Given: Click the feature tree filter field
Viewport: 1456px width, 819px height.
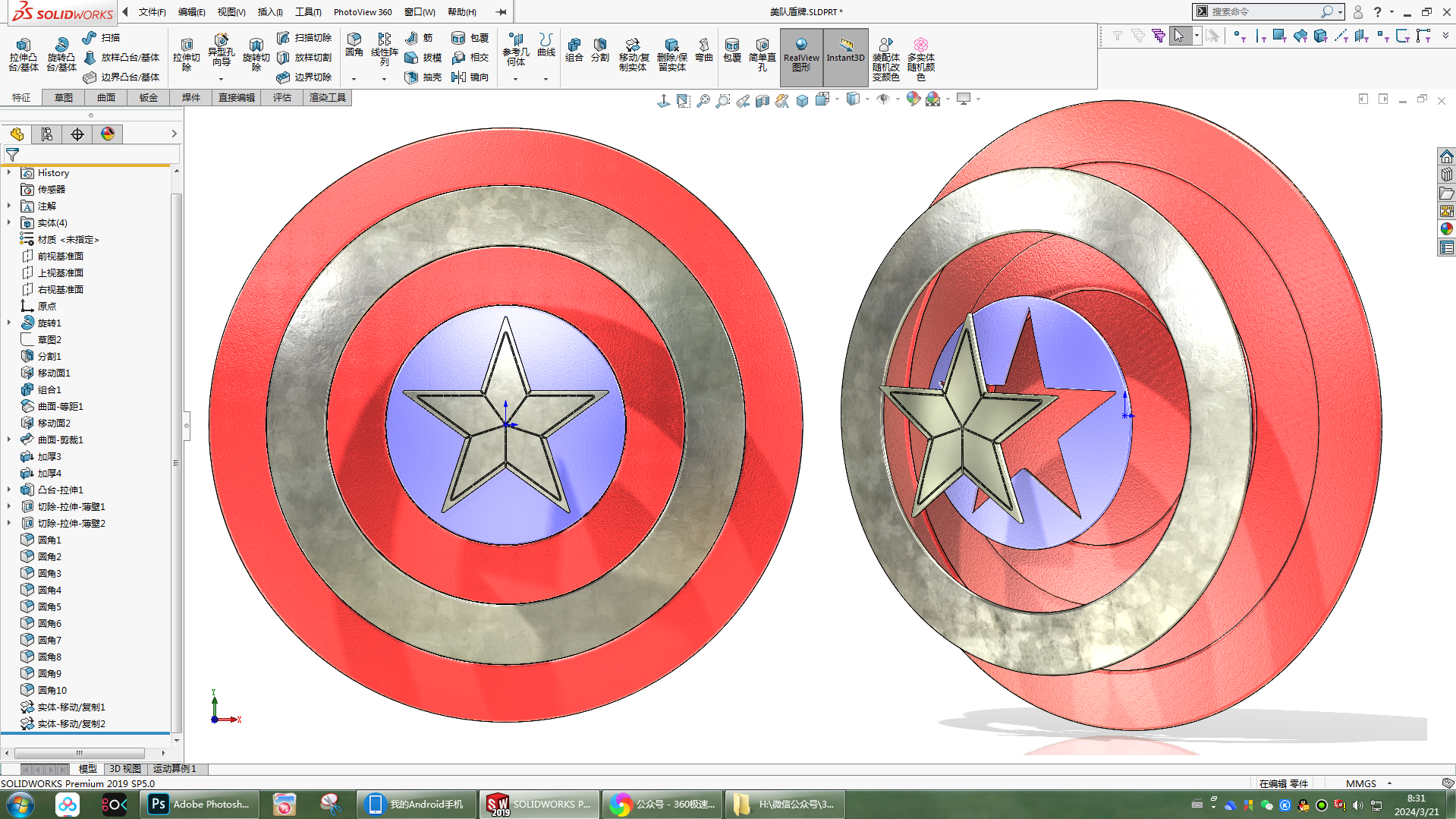Looking at the screenshot, I should tap(91, 155).
